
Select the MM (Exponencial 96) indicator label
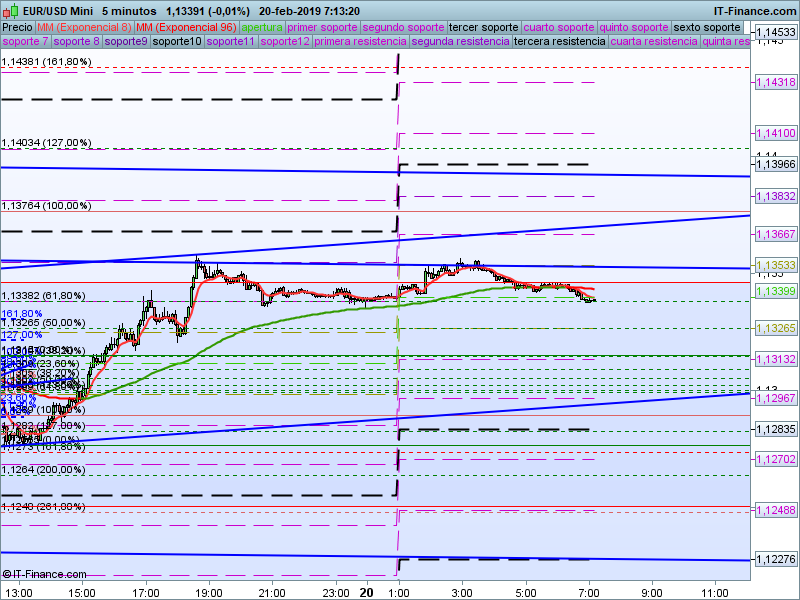[186, 27]
